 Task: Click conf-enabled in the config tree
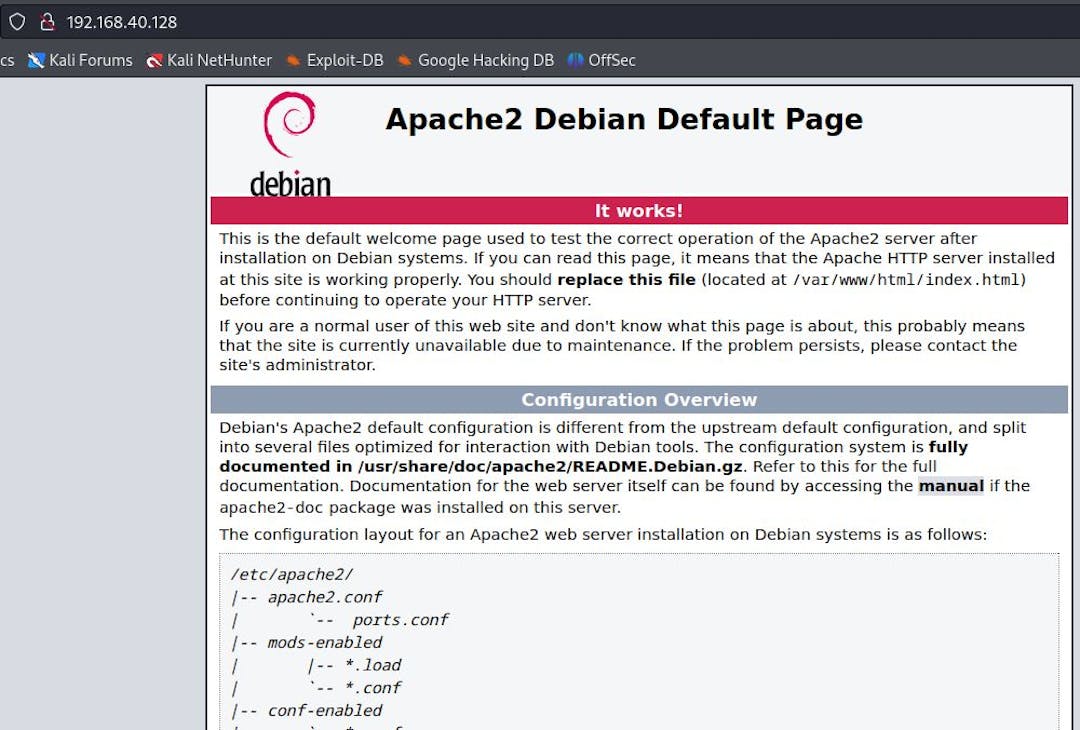pyautogui.click(x=325, y=711)
